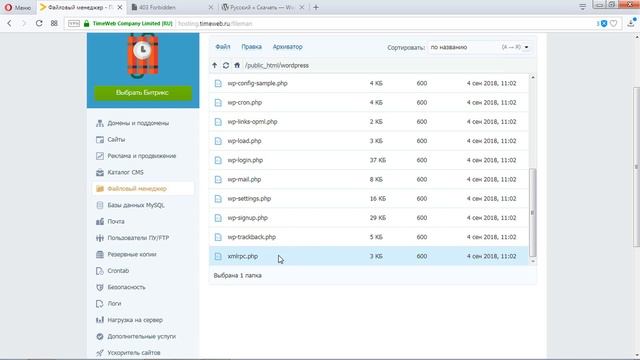Click Безопасность shield sidebar icon

tap(100, 287)
